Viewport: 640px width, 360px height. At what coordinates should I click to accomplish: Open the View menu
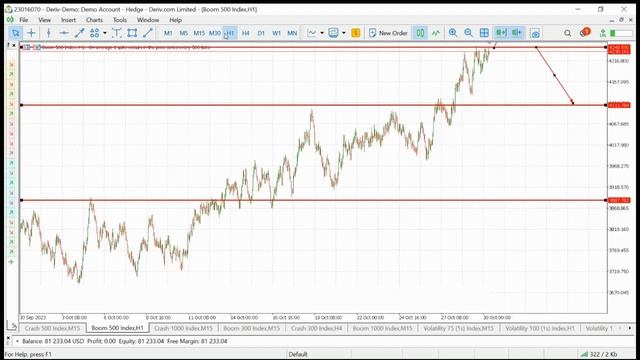point(44,20)
